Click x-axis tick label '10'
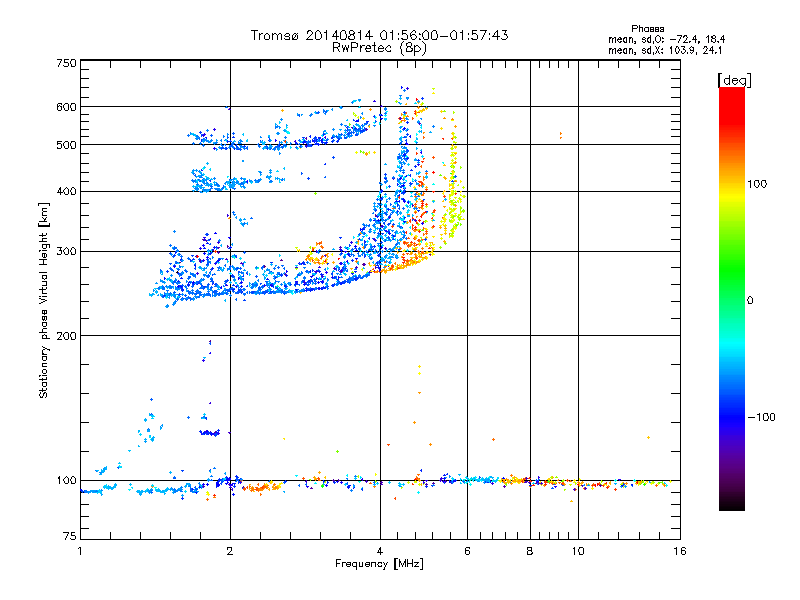Image resolution: width=800 pixels, height=600 pixels. (x=578, y=551)
